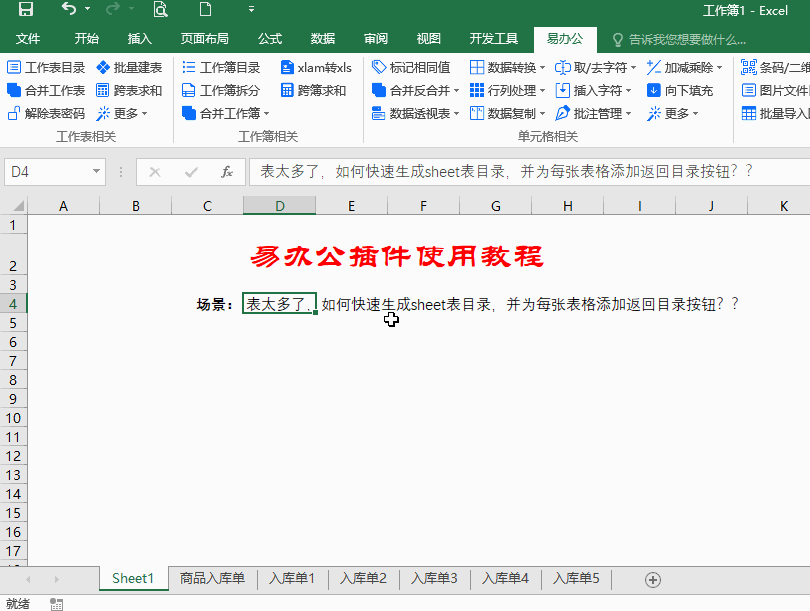Select row 4 header
This screenshot has width=810, height=611.
pos(13,304)
